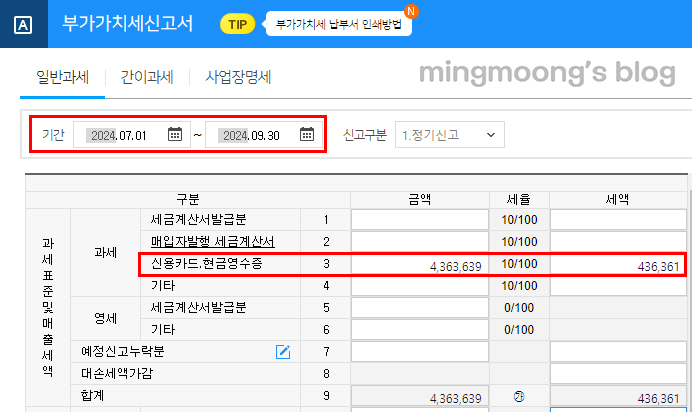
Task: Click the 합계 row label
Action: [x=92, y=396]
